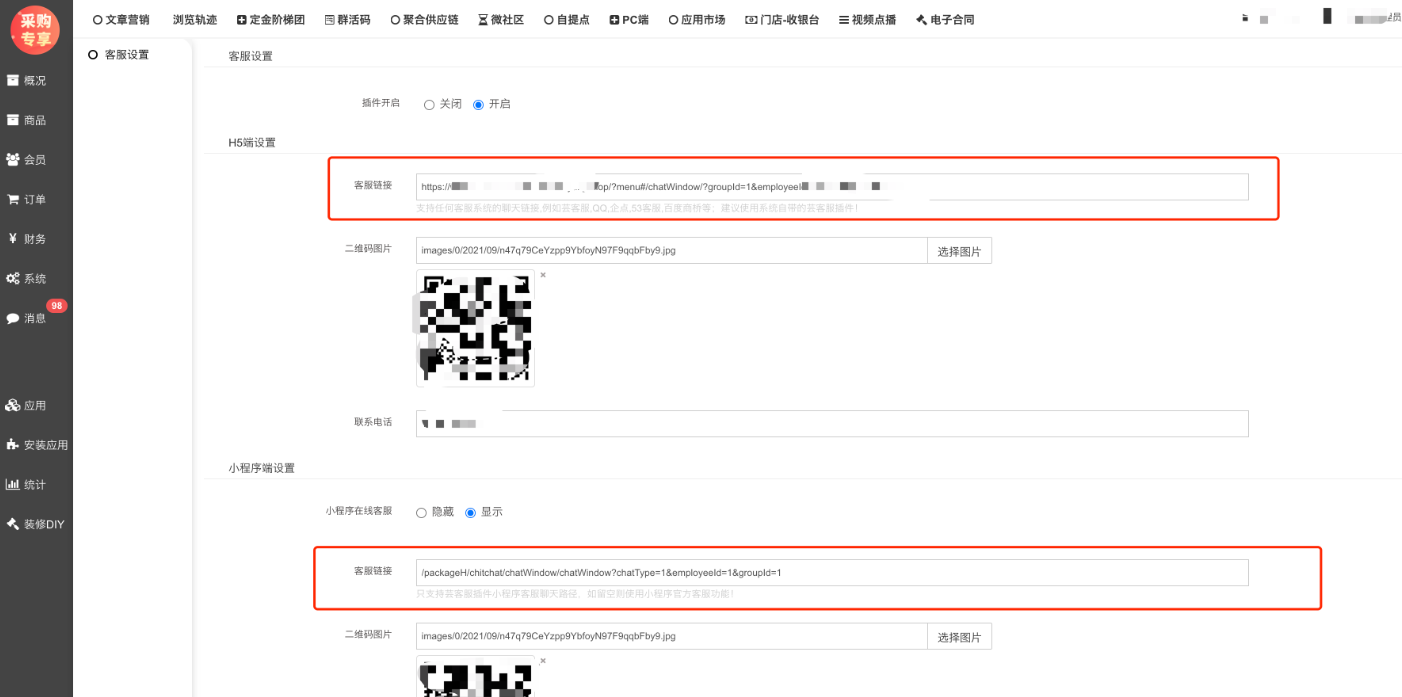Open 消息 messages with 98 badge
Screen dimensions: 1402x697
coord(14,318)
